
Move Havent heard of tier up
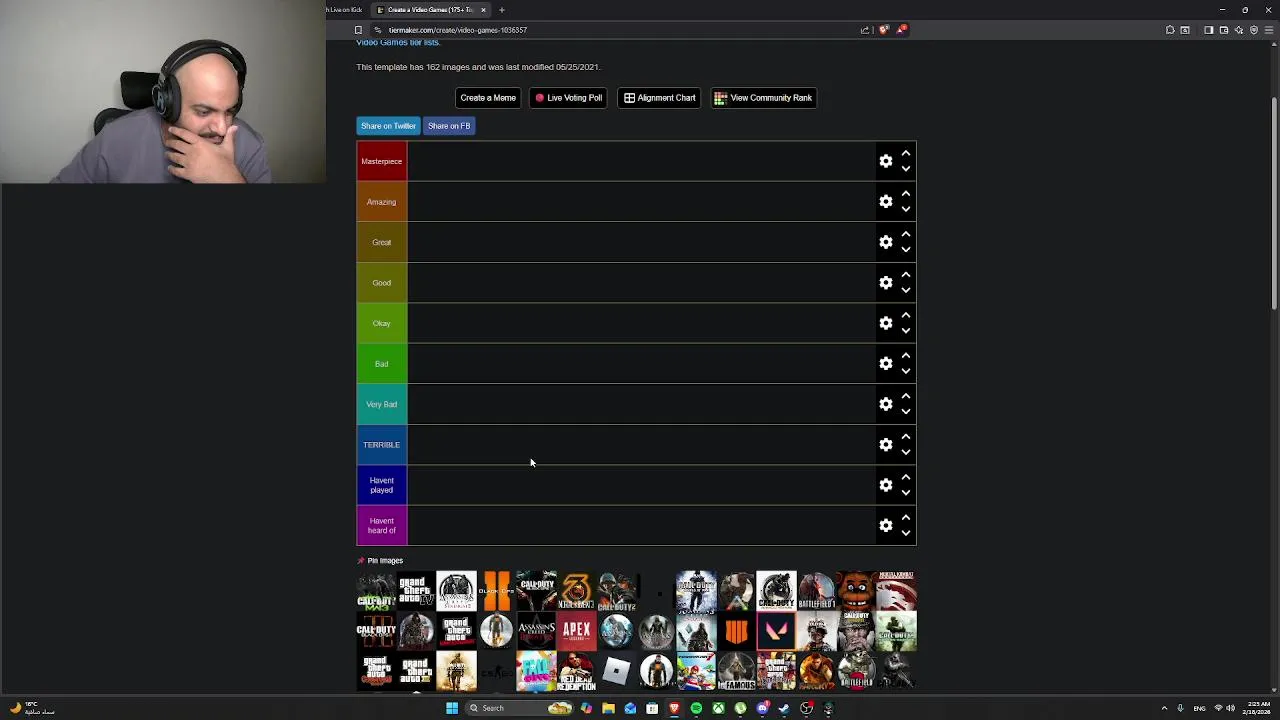click(x=905, y=518)
